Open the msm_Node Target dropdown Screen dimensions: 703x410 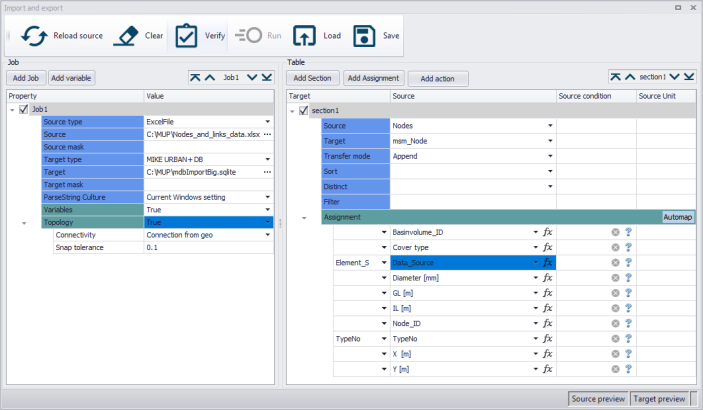pyautogui.click(x=550, y=141)
